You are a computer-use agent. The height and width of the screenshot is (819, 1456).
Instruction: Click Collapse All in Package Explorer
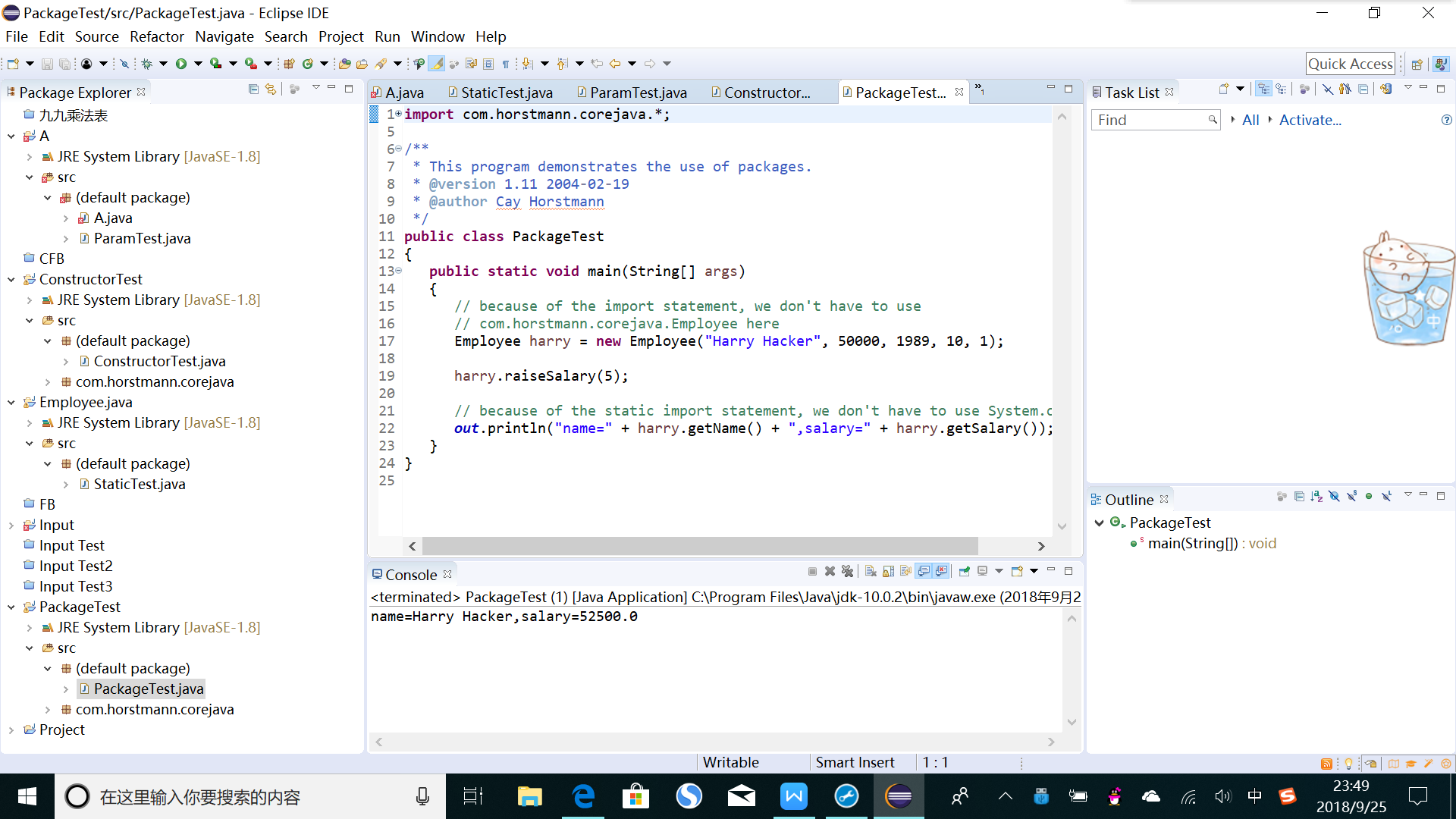click(253, 89)
